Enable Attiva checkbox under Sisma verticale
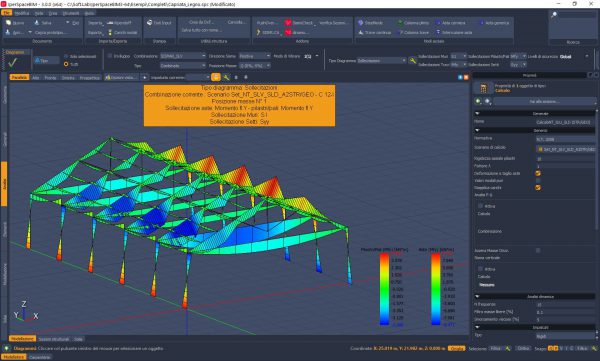This screenshot has height=361, width=600. click(x=480, y=269)
